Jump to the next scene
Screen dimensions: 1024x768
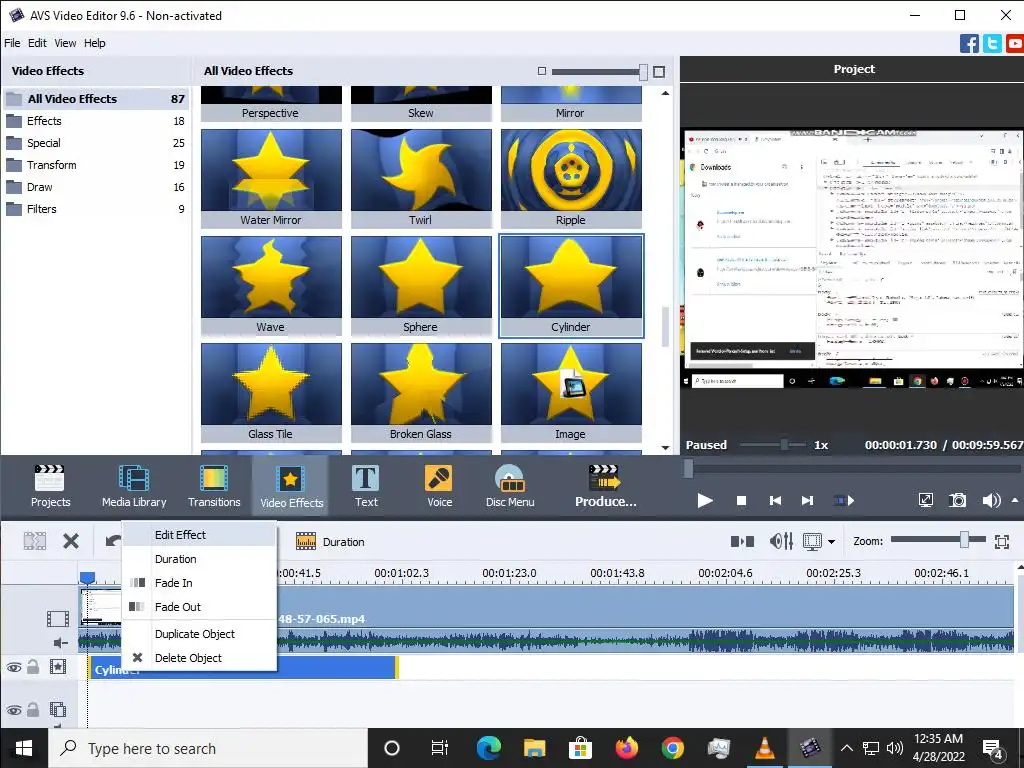tap(844, 500)
